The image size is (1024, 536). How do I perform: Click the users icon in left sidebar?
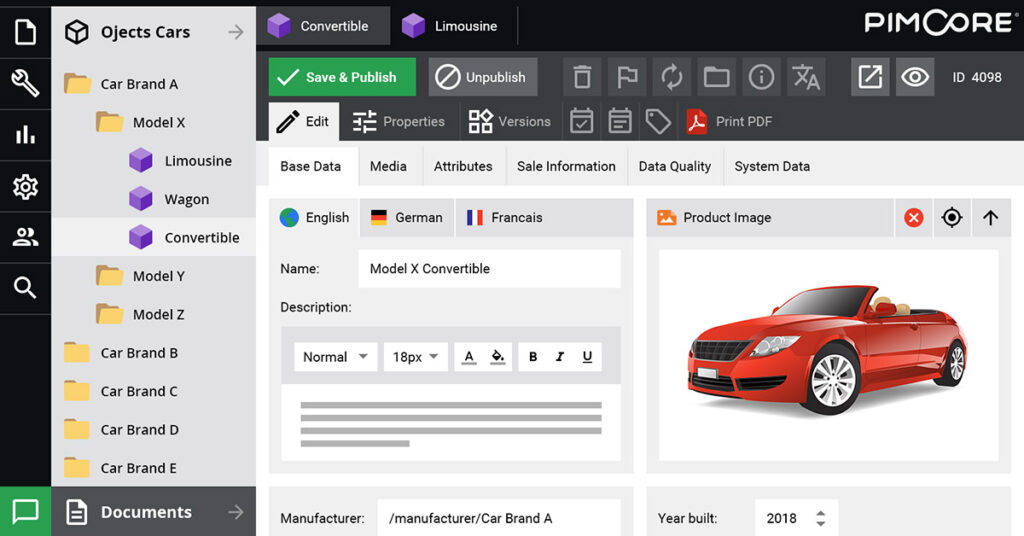pos(25,237)
